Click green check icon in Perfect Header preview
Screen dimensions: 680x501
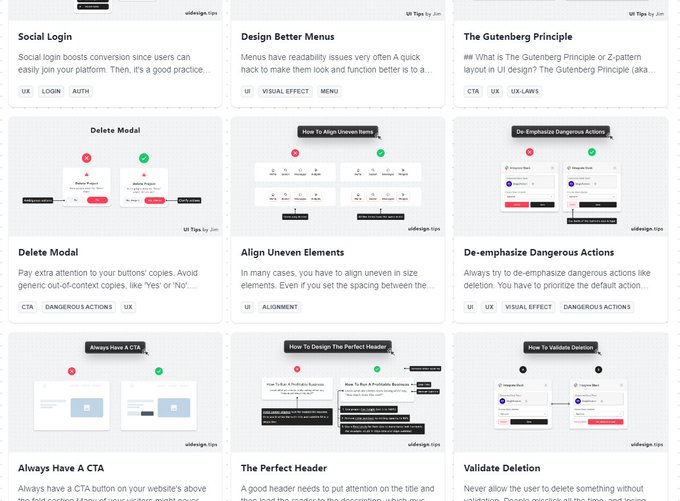click(x=377, y=369)
